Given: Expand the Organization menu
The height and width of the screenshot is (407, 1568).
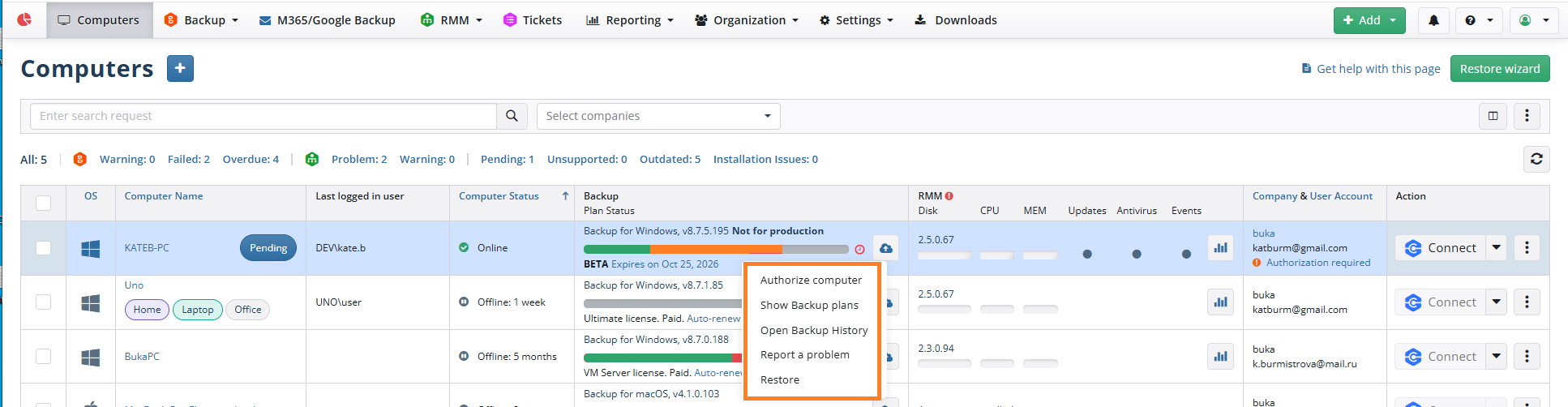Looking at the screenshot, I should [747, 20].
